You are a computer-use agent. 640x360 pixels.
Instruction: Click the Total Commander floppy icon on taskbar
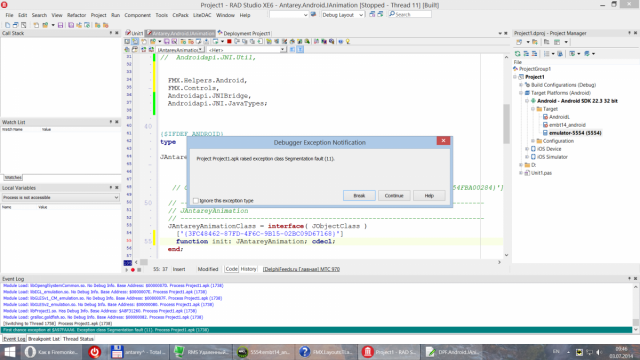[x=117, y=352]
